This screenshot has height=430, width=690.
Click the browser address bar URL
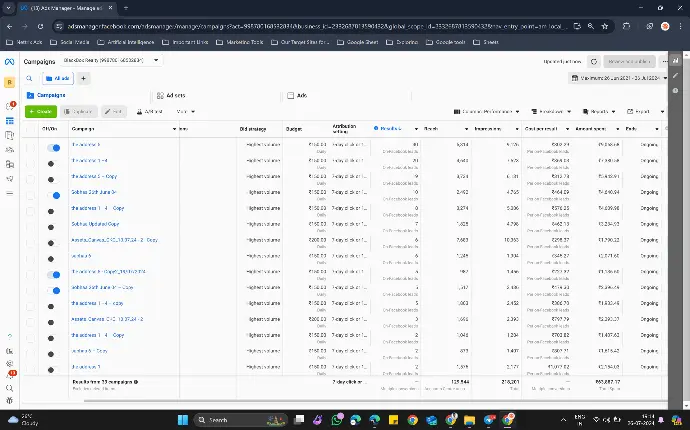click(x=315, y=26)
